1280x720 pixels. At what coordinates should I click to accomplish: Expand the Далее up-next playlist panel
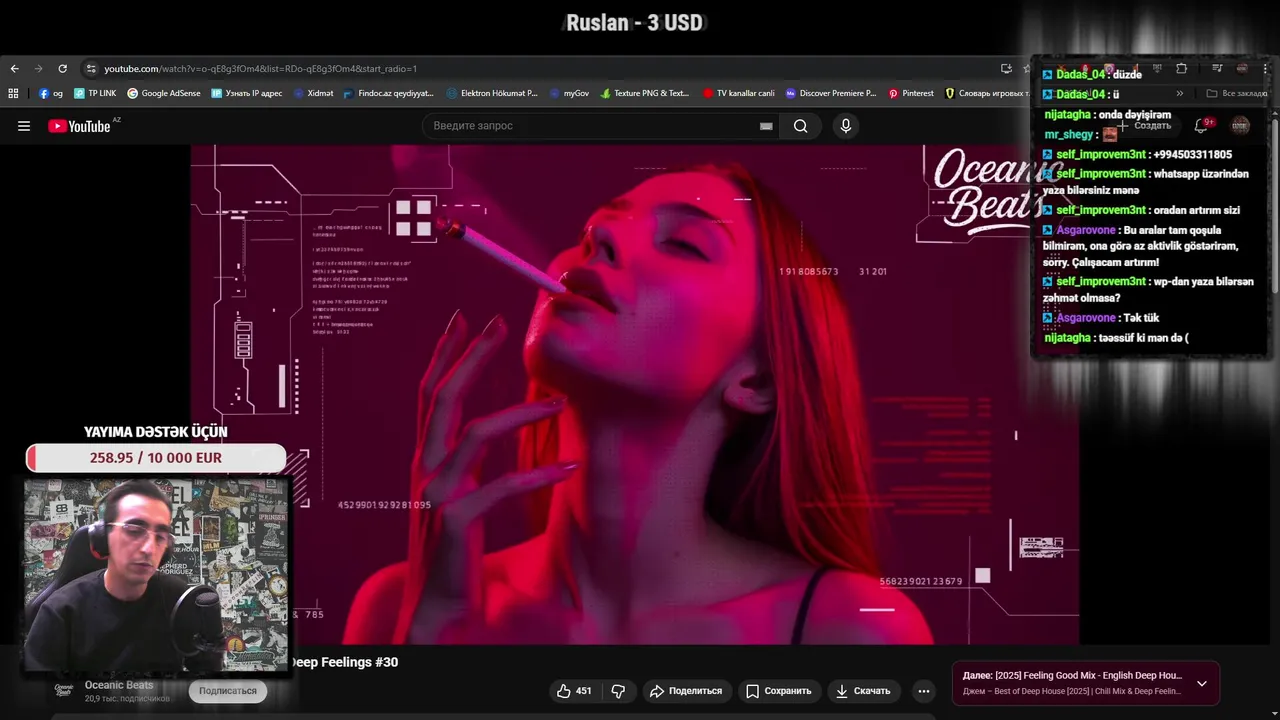[x=1202, y=684]
